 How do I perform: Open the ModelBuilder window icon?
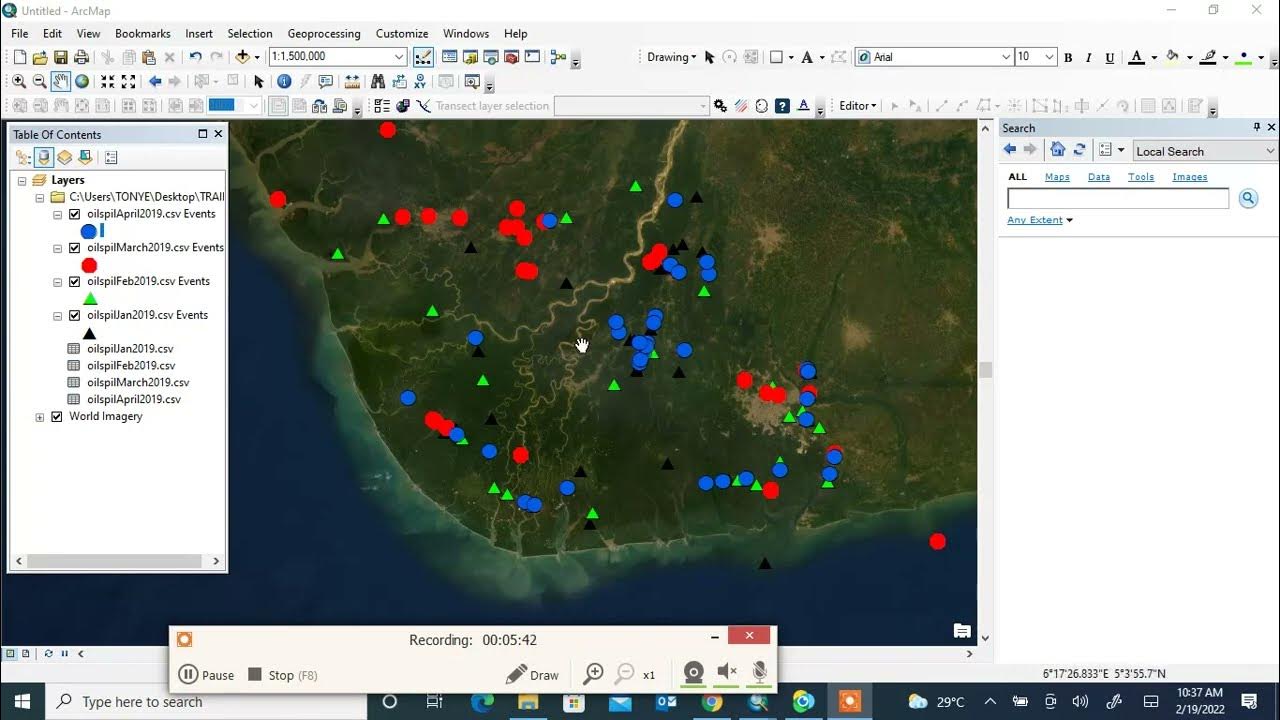(x=558, y=57)
